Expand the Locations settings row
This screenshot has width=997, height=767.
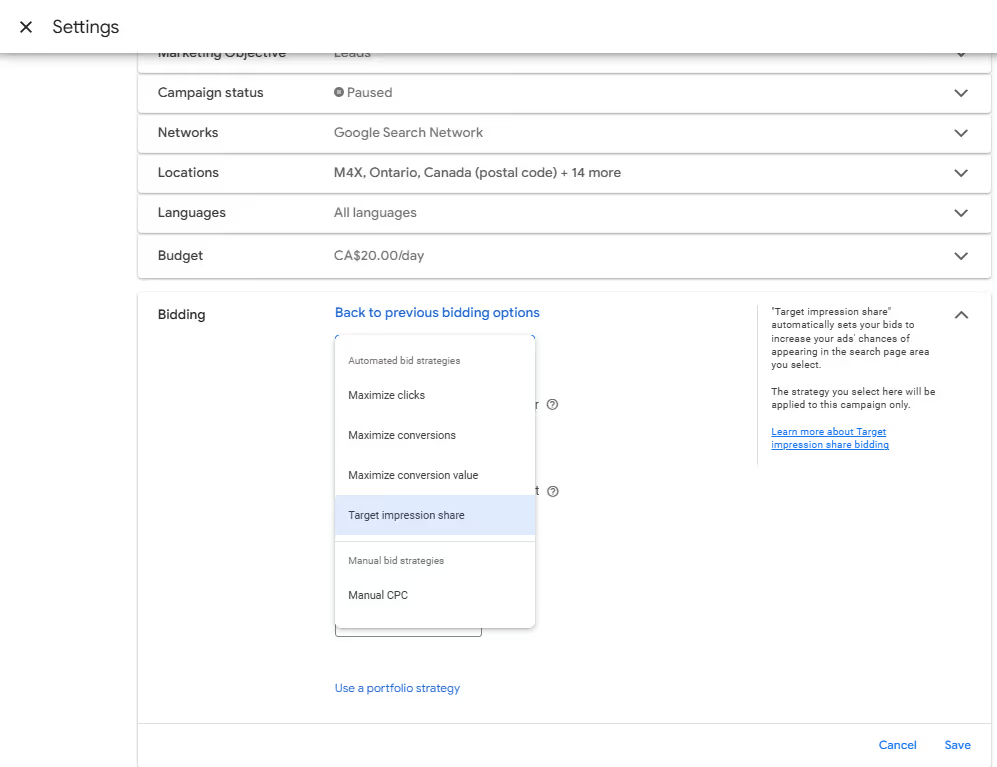(960, 173)
